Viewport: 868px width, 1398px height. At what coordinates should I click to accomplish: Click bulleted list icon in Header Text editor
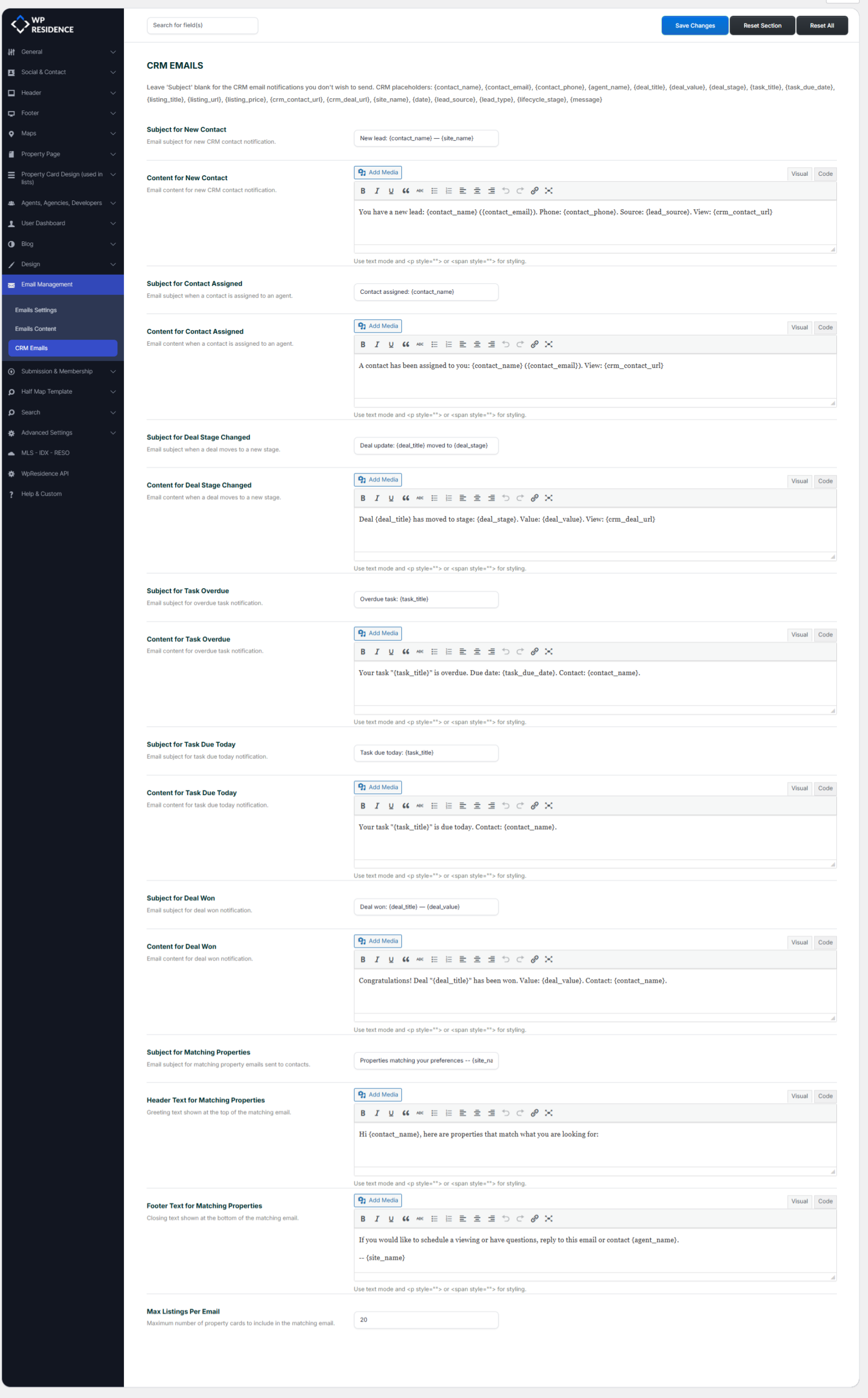[x=435, y=1112]
